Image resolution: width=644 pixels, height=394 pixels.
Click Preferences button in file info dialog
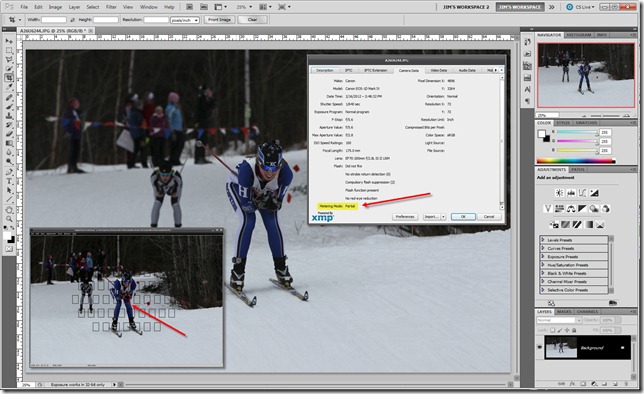tap(405, 217)
